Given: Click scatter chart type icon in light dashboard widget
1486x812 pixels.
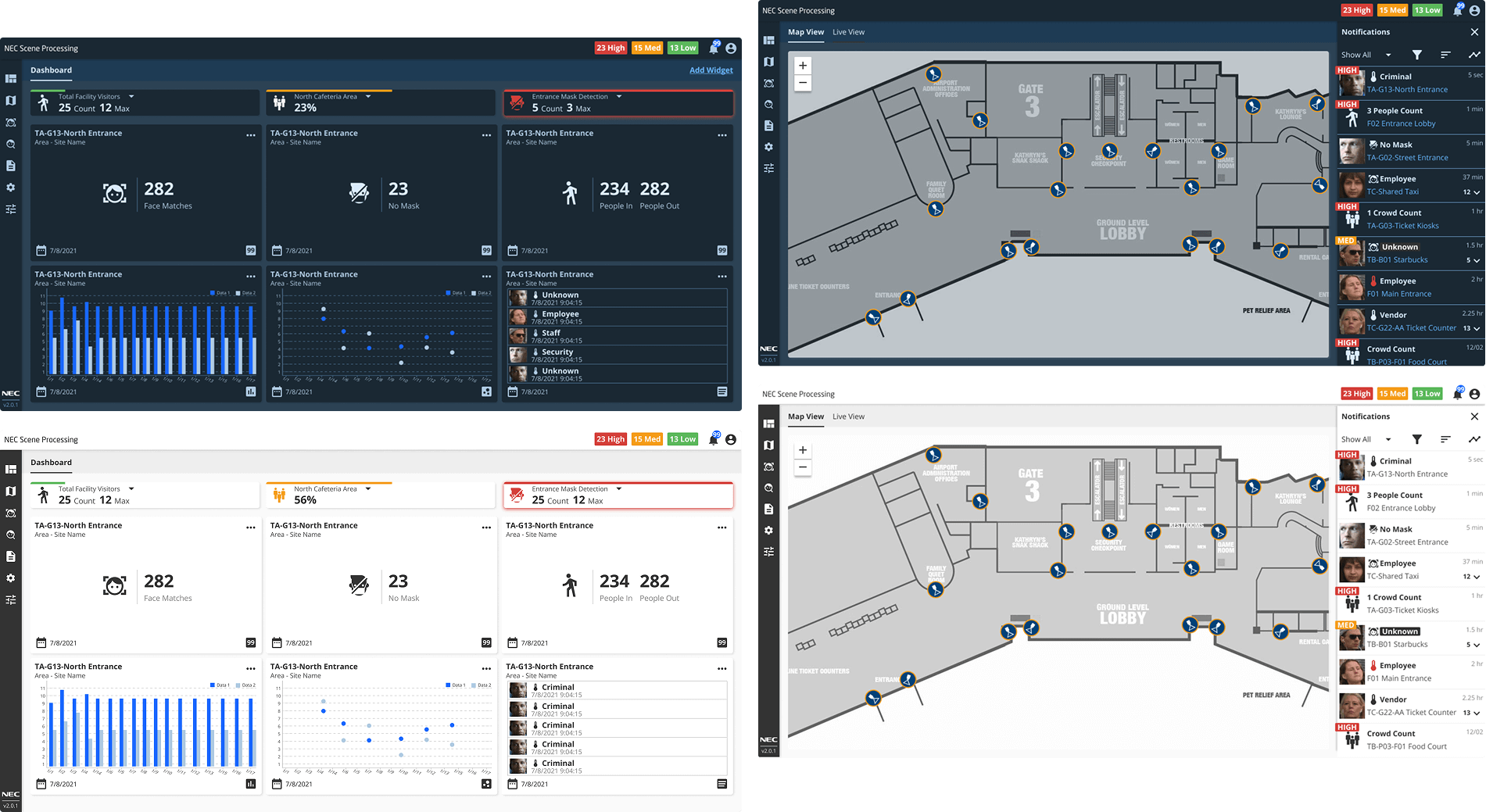Looking at the screenshot, I should click(x=486, y=784).
